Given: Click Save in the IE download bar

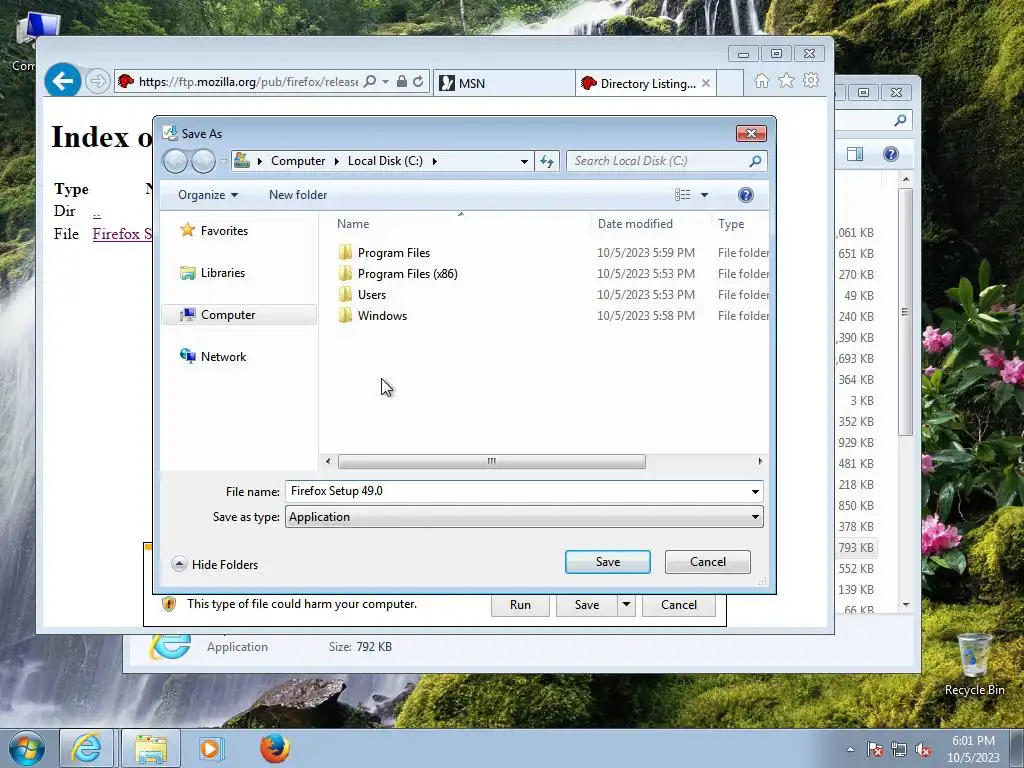Looking at the screenshot, I should [x=586, y=605].
